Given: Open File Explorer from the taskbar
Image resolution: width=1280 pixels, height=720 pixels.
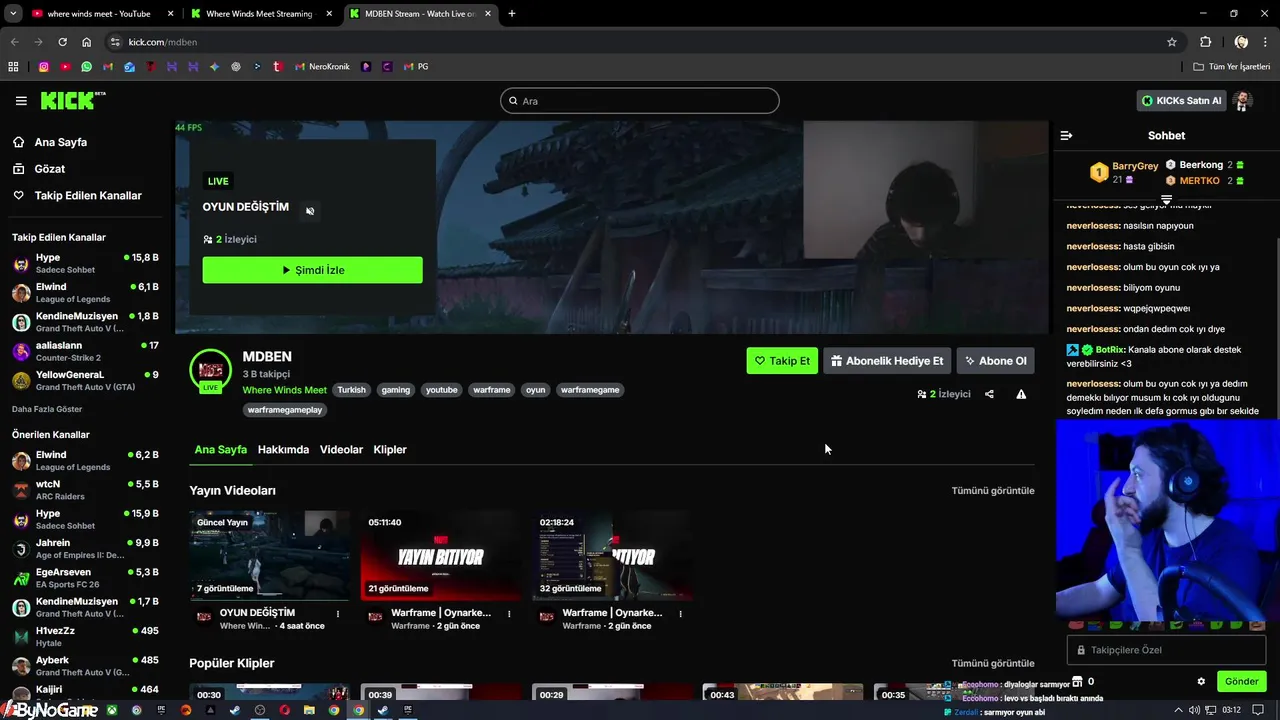Looking at the screenshot, I should tap(309, 710).
